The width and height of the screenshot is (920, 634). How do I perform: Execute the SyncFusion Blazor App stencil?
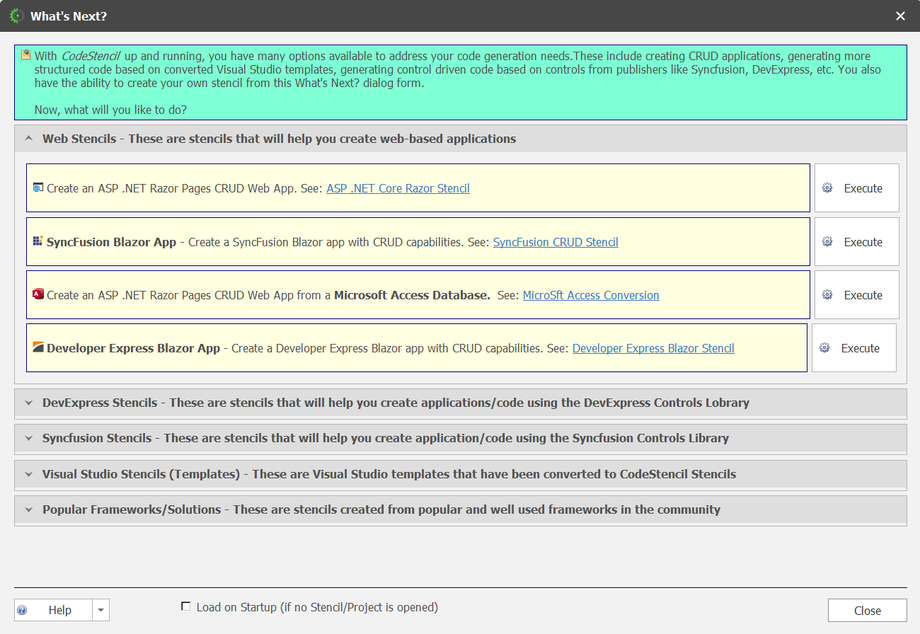[x=857, y=242]
